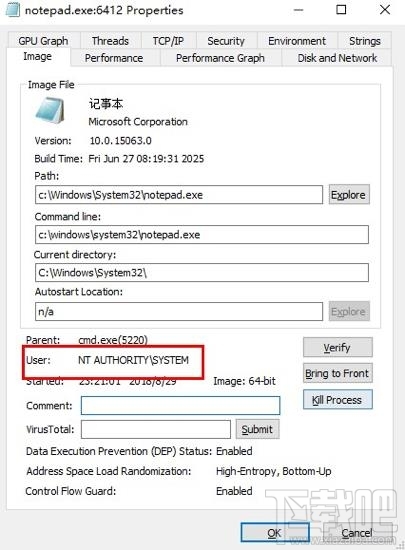Click the Current directory text box
This screenshot has height=550, width=405.
point(202,273)
